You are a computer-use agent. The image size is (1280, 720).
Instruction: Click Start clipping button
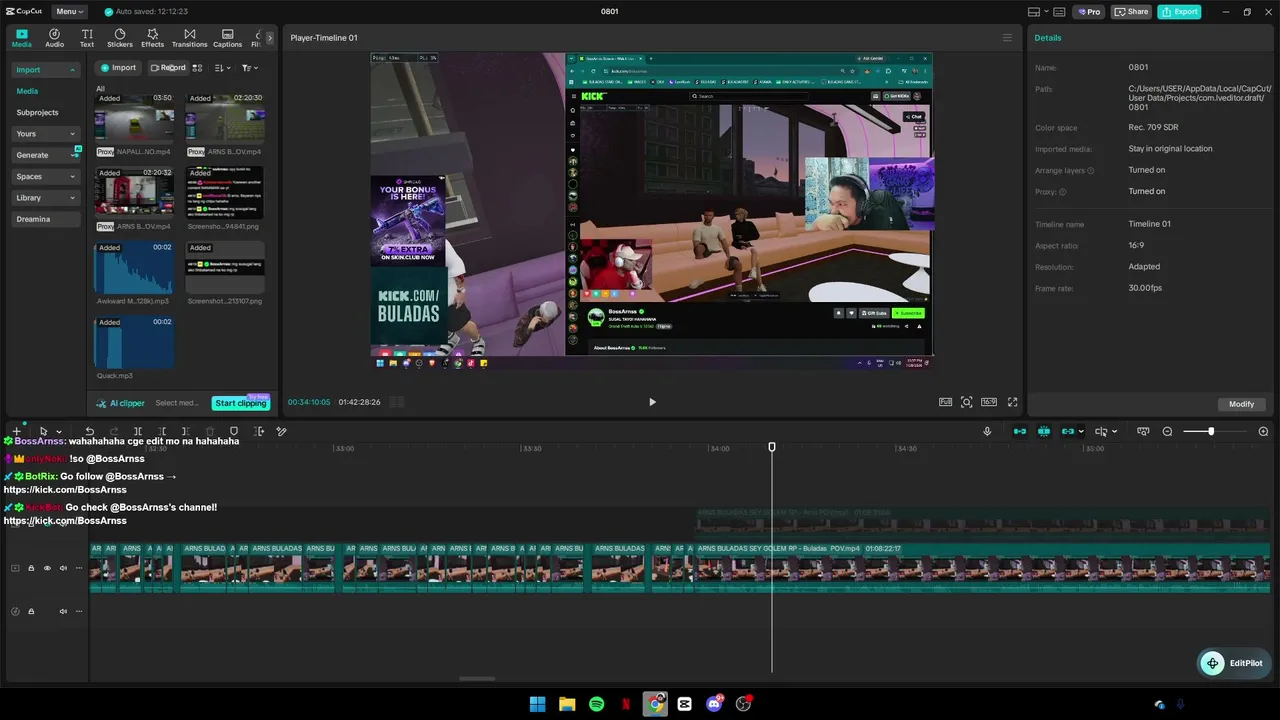[x=241, y=403]
